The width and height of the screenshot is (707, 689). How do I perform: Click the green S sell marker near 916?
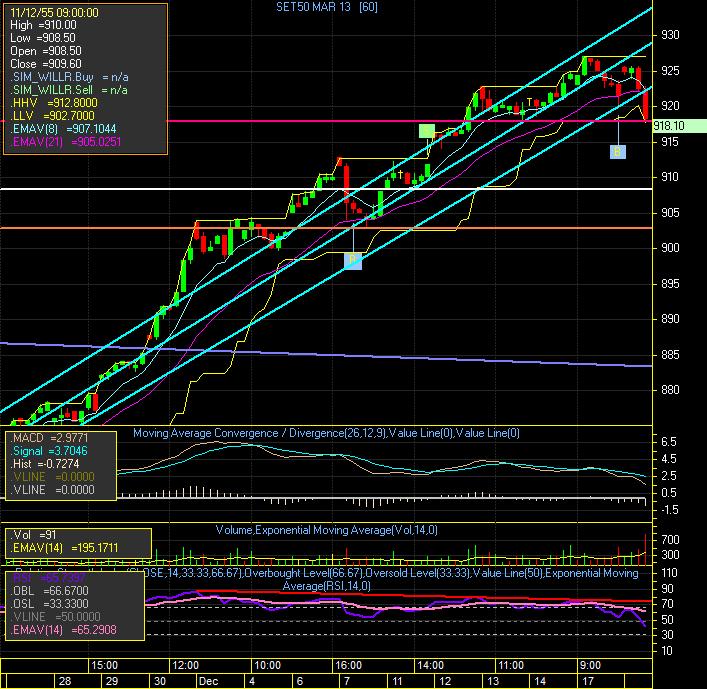(427, 131)
